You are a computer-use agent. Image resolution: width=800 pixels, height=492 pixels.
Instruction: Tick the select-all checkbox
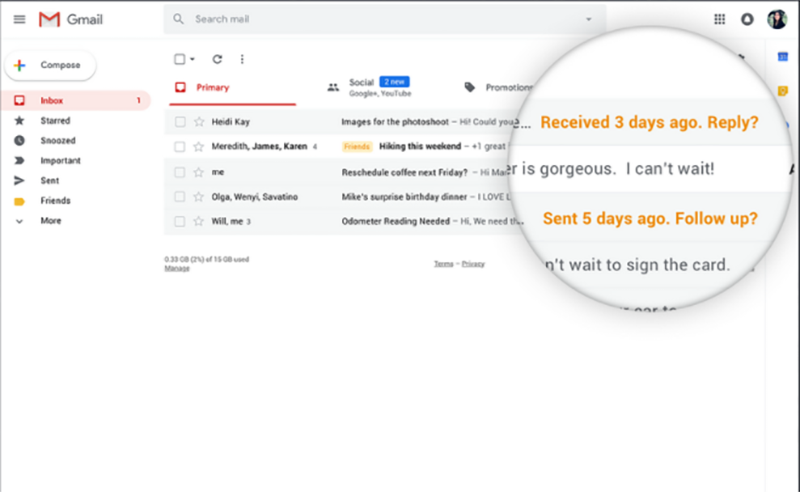[180, 59]
